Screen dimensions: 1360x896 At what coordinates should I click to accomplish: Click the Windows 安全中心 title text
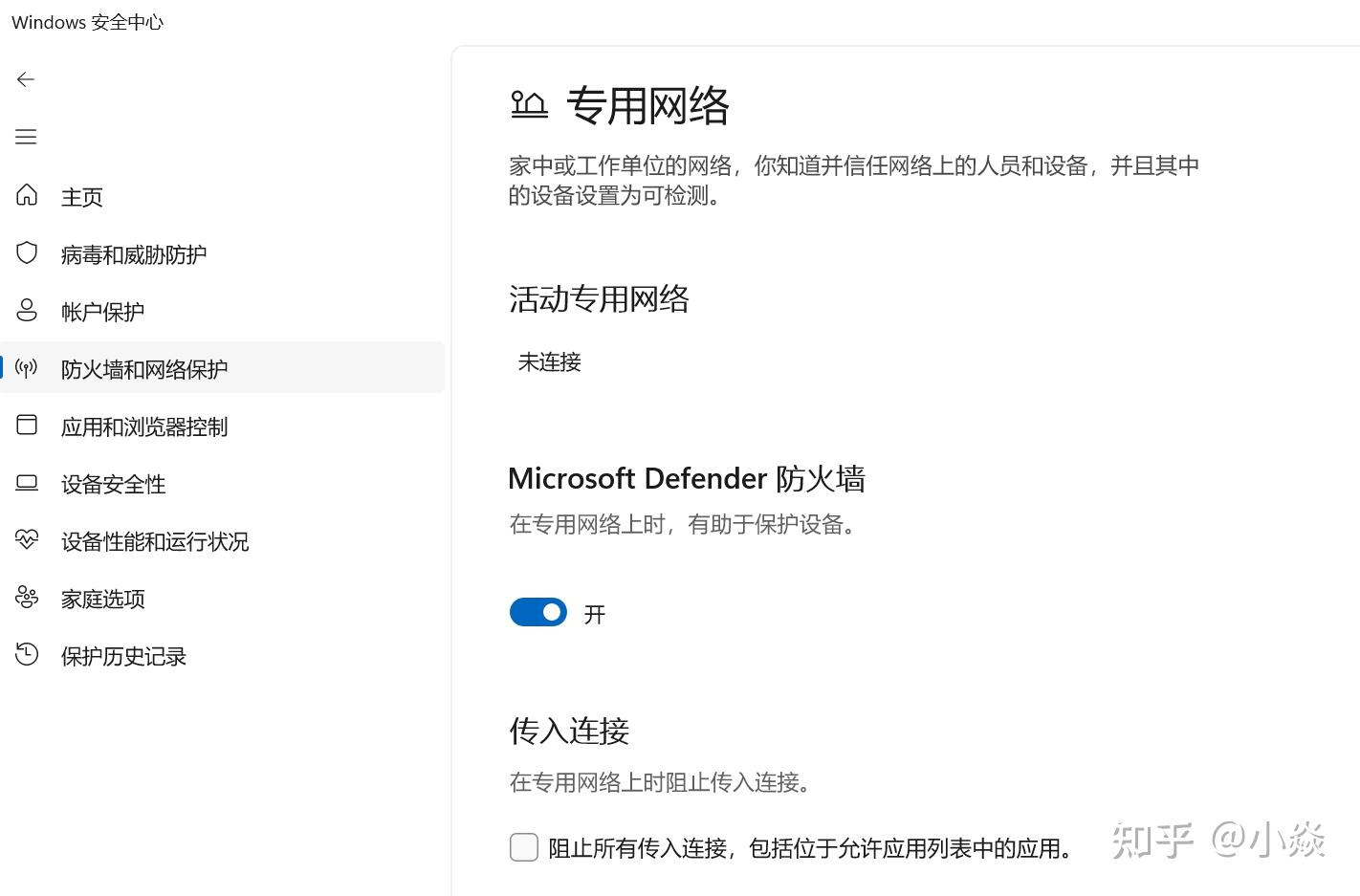pos(87,22)
